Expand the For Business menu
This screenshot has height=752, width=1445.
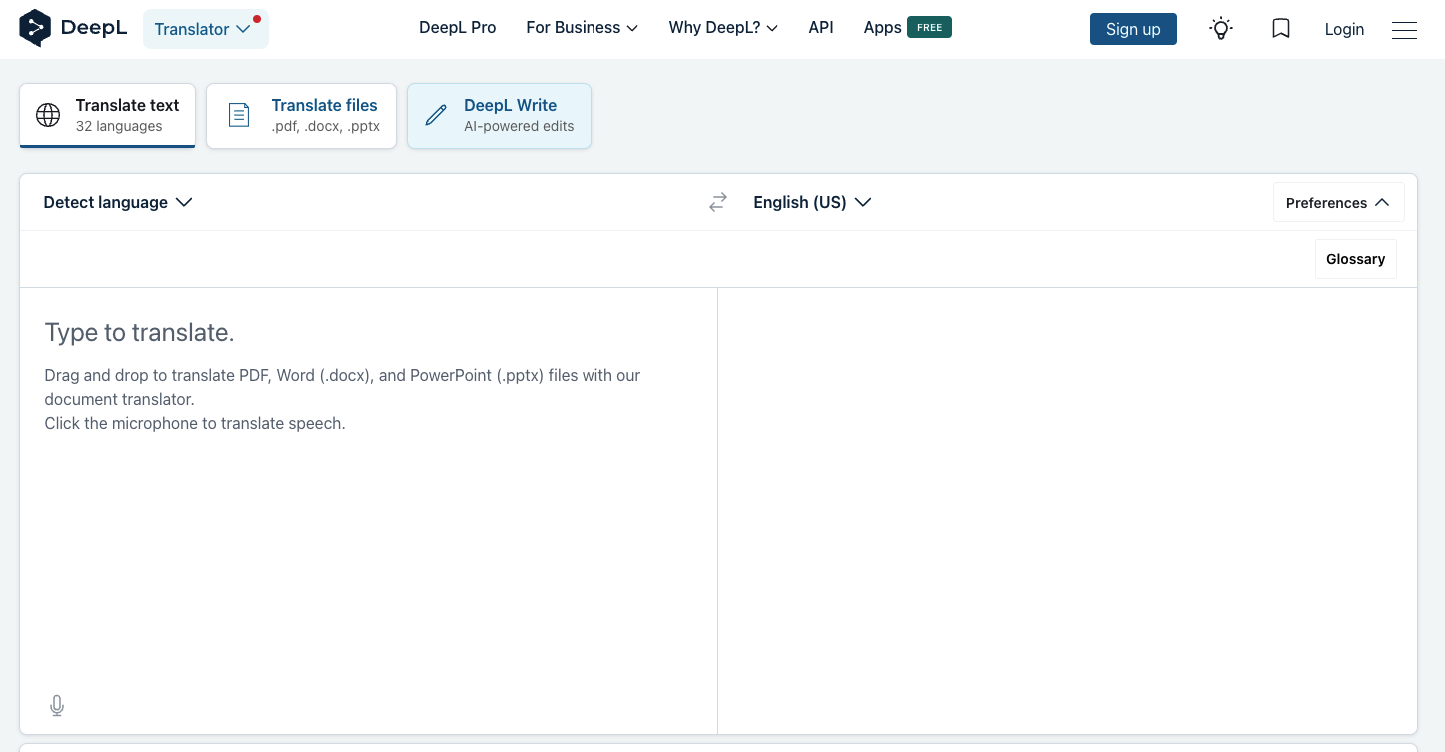tap(582, 28)
